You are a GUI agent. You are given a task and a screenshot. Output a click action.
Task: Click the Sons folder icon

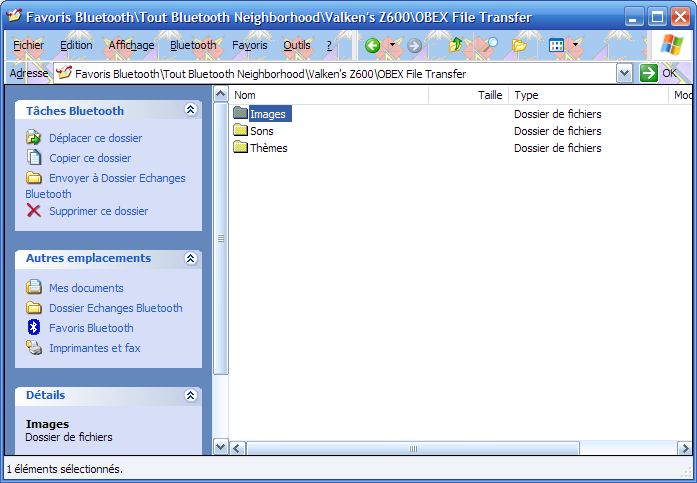tap(240, 130)
